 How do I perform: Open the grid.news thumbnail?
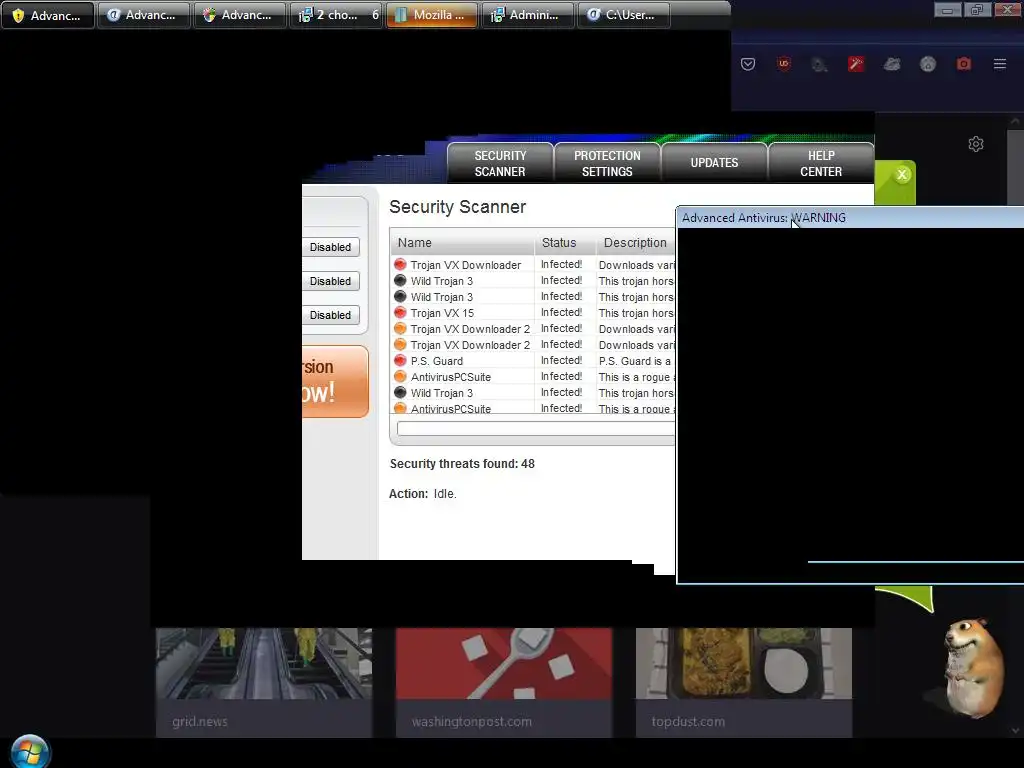pyautogui.click(x=264, y=664)
